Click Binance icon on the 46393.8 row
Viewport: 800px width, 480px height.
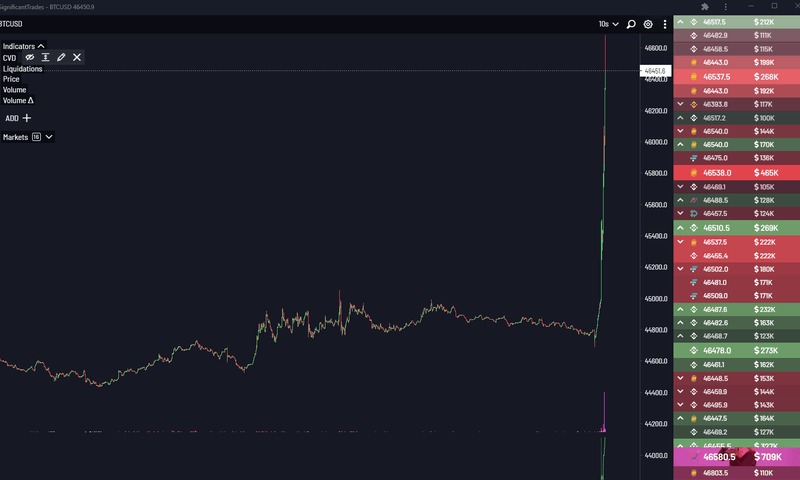click(694, 104)
